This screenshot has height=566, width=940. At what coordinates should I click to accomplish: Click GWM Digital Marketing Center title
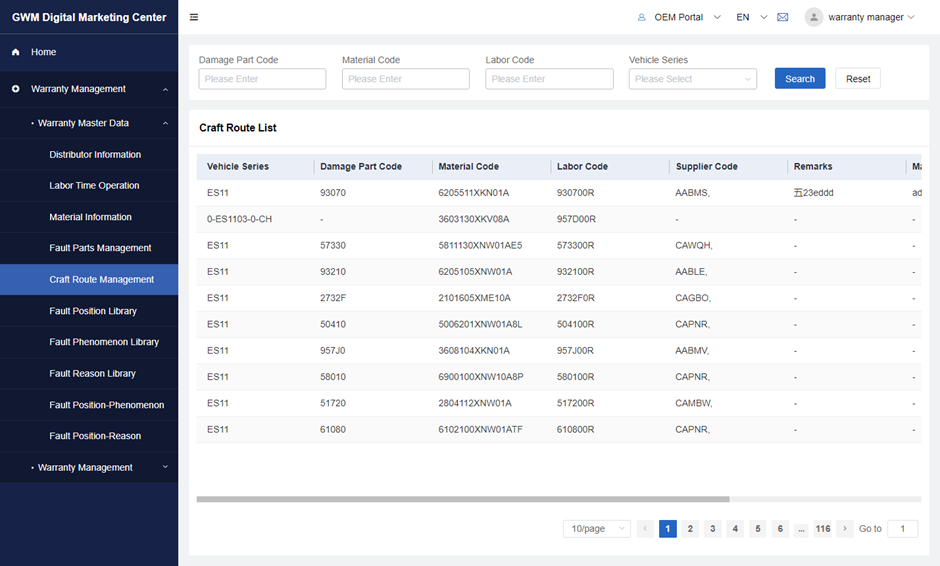click(89, 17)
